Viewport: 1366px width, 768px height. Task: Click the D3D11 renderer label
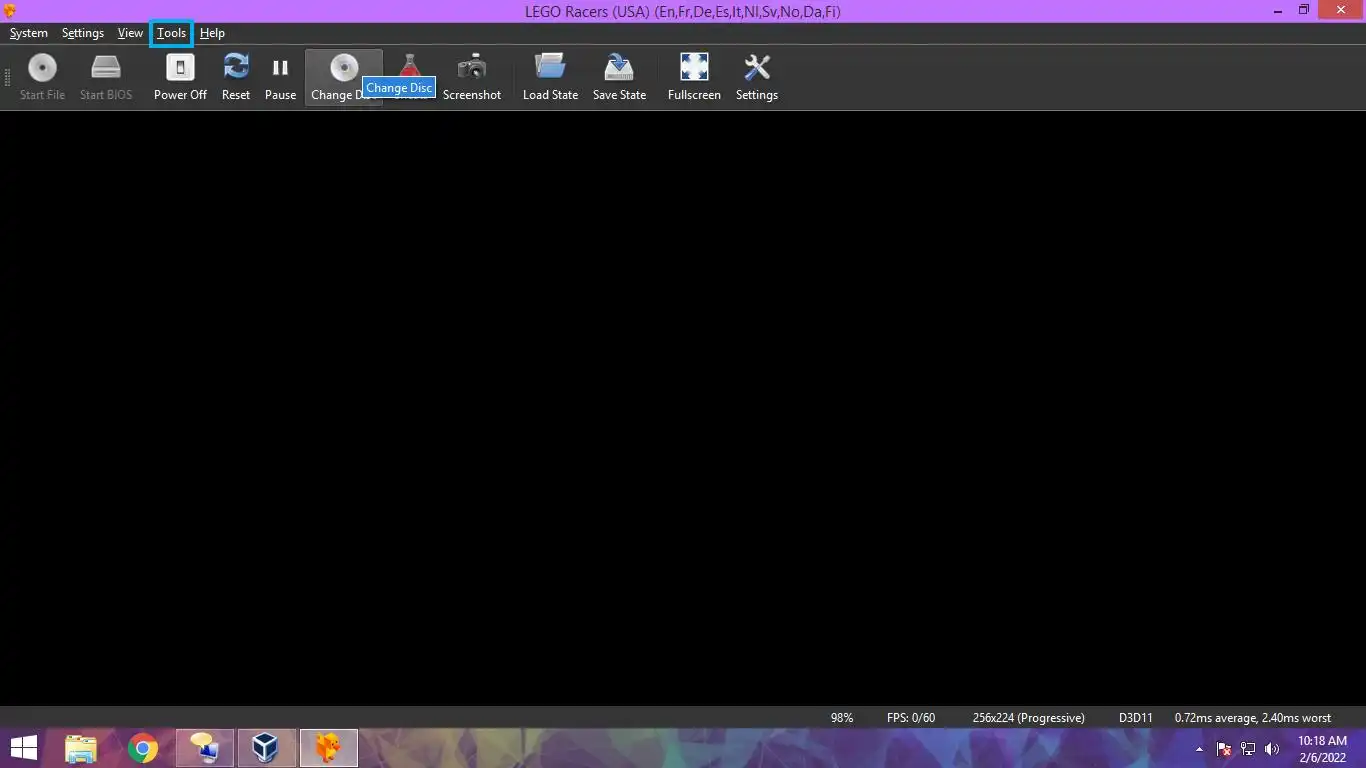click(1136, 718)
